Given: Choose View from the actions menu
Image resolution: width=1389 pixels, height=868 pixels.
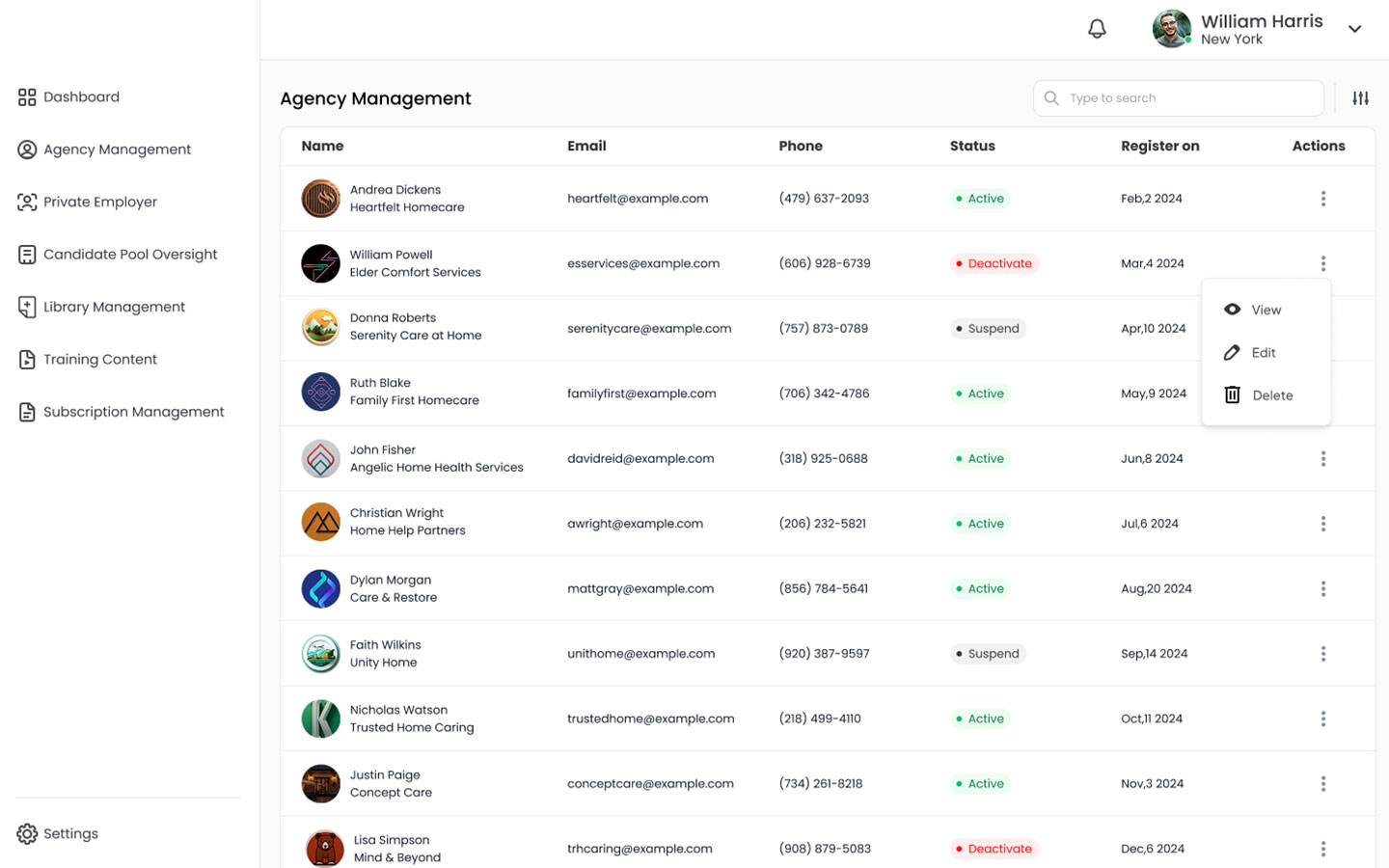Looking at the screenshot, I should click(x=1266, y=310).
